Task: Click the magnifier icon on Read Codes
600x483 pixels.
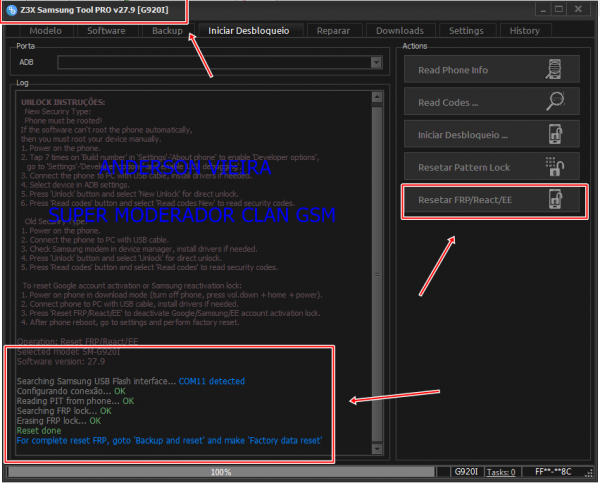Action: (x=555, y=101)
